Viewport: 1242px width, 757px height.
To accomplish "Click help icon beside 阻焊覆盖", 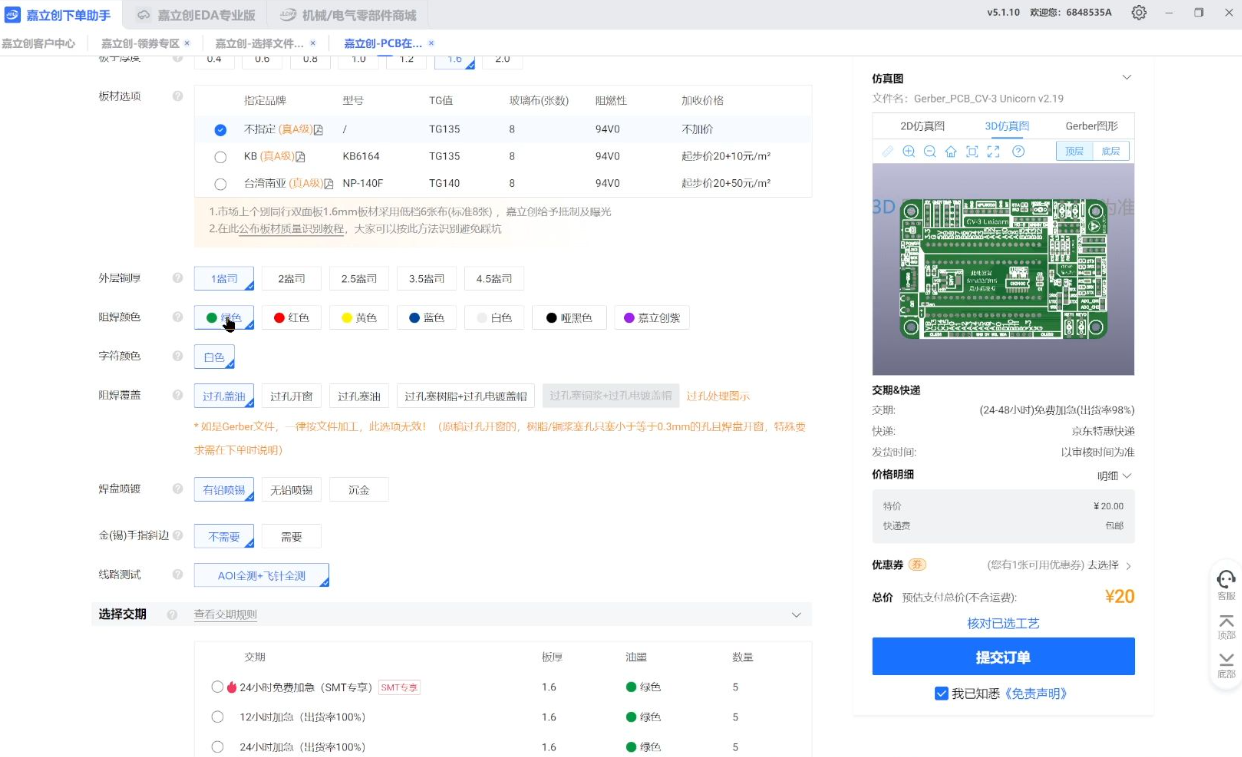I will pos(177,395).
